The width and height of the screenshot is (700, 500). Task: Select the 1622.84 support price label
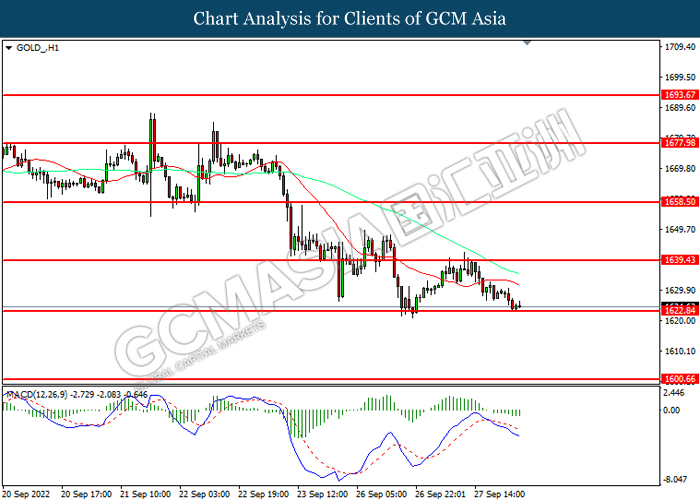(x=680, y=311)
